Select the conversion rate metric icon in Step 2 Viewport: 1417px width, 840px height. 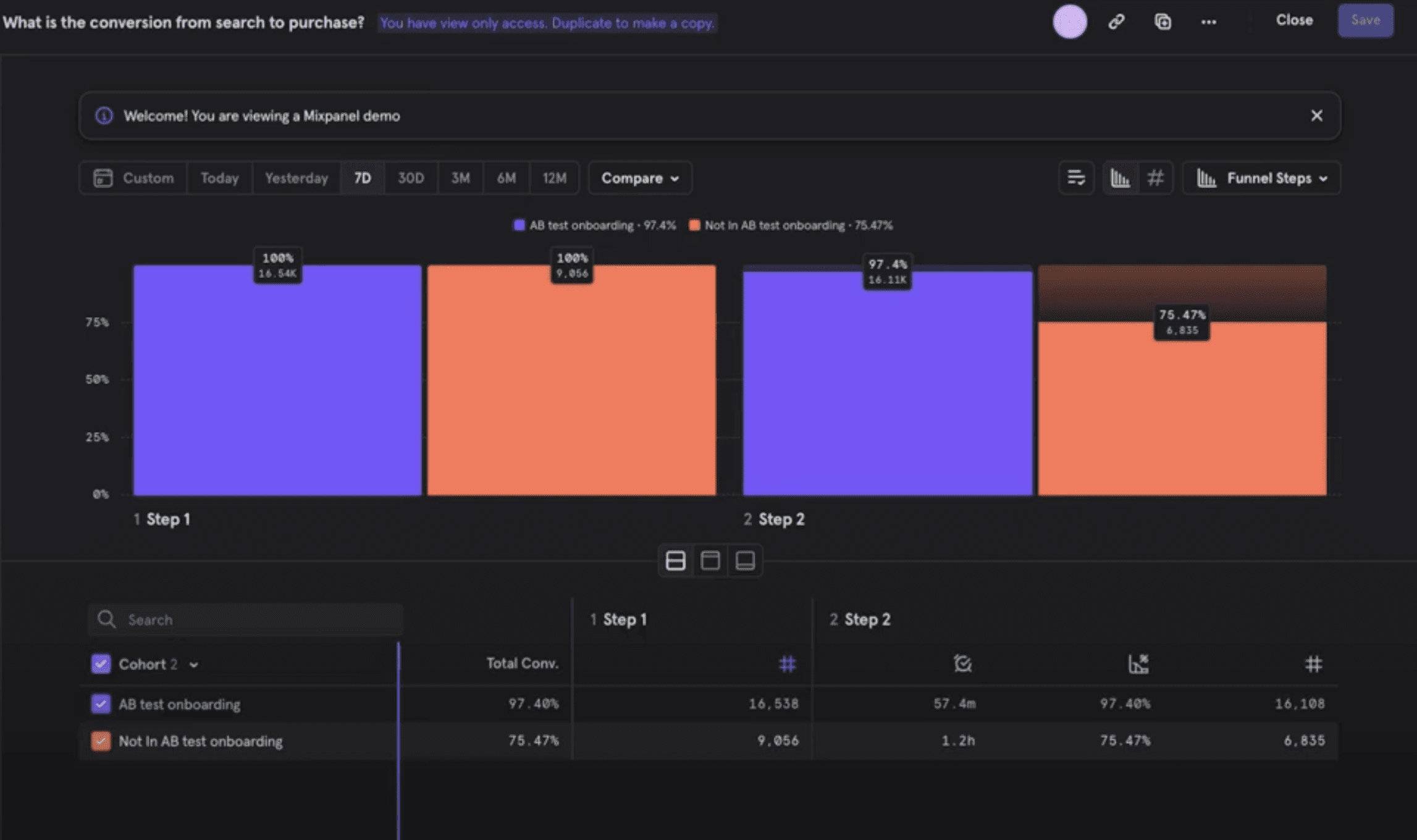[x=1139, y=664]
